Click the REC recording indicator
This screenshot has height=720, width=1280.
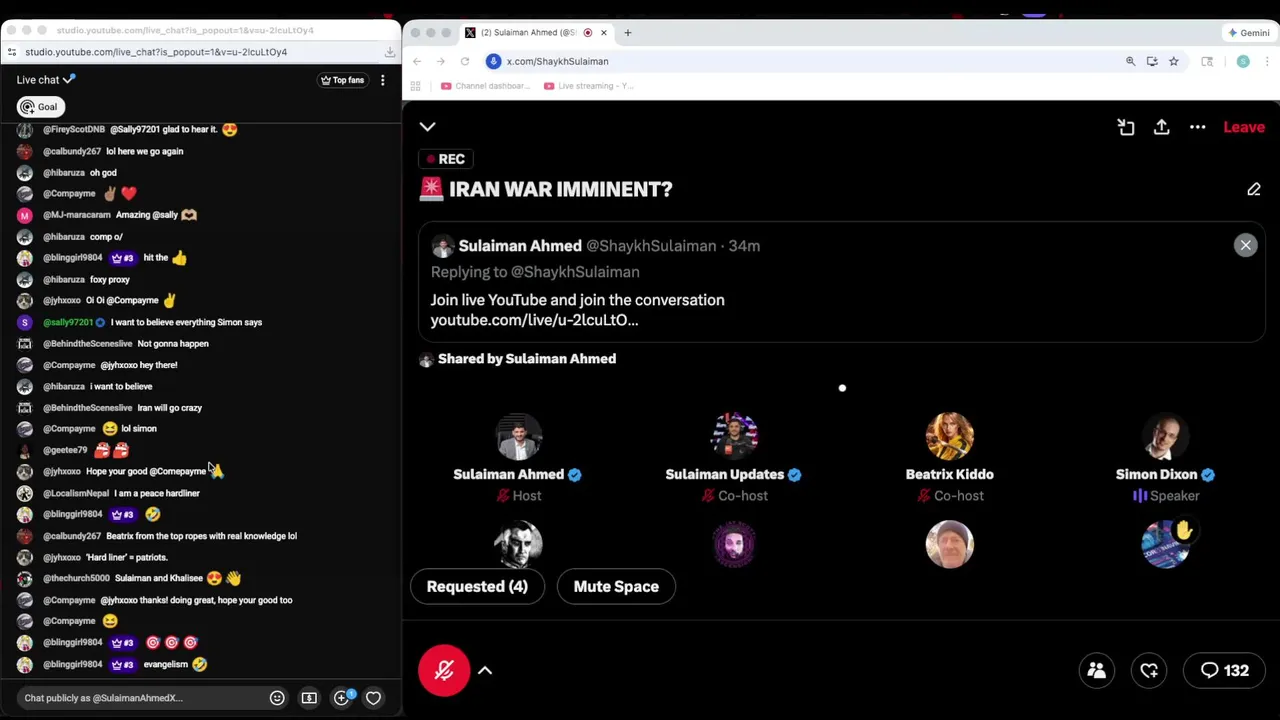(x=445, y=159)
